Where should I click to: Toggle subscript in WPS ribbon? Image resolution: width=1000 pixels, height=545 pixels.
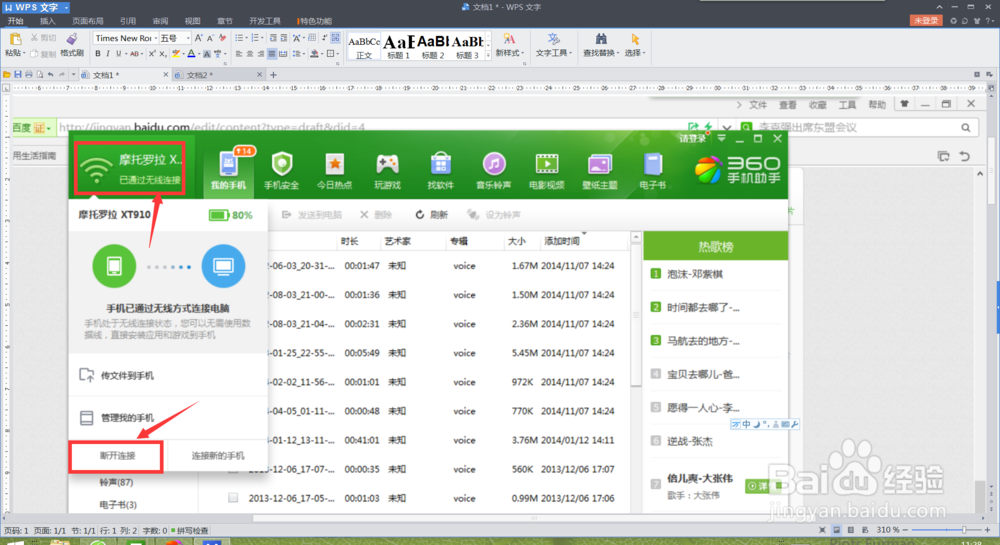tap(163, 54)
